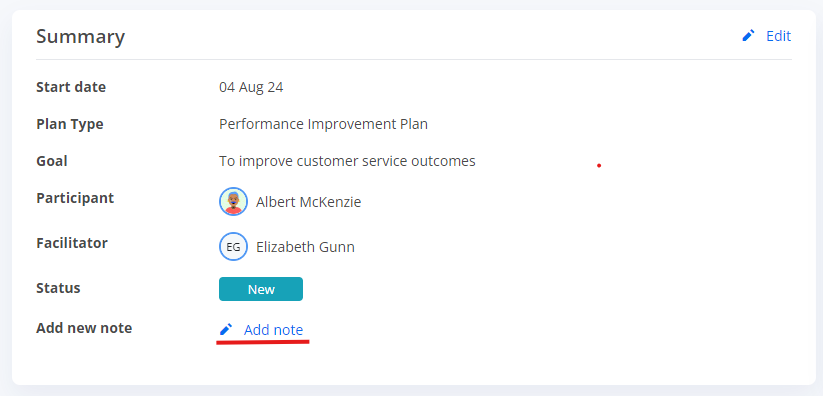This screenshot has height=396, width=823.
Task: Click the EG initials avatar
Action: point(233,247)
